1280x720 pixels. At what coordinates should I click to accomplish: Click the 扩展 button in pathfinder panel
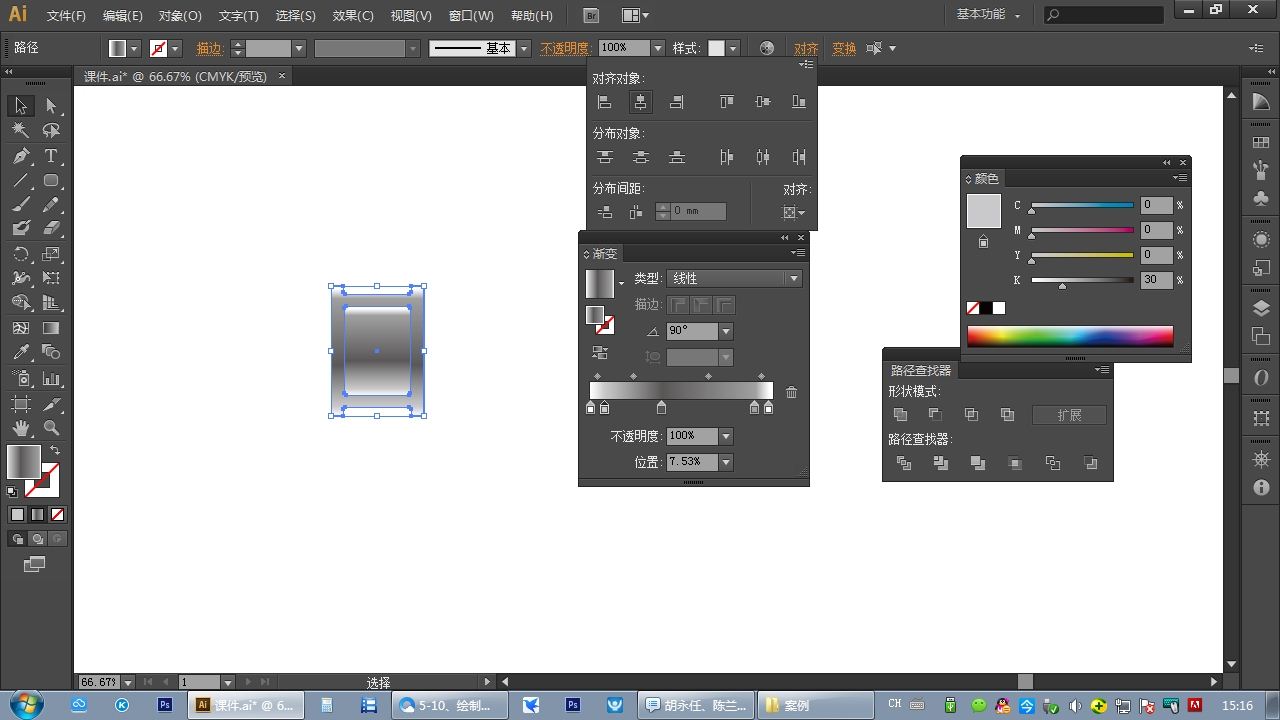tap(1070, 415)
